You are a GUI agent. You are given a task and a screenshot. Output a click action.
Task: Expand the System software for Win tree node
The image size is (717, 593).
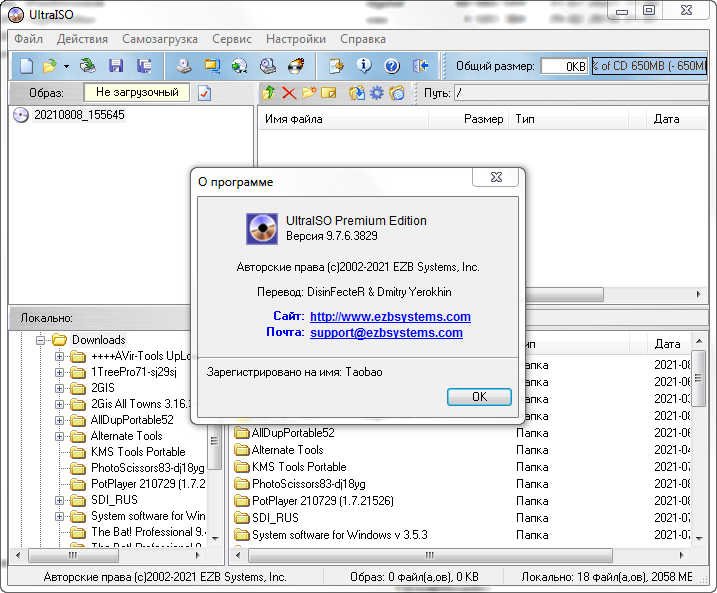click(x=59, y=516)
